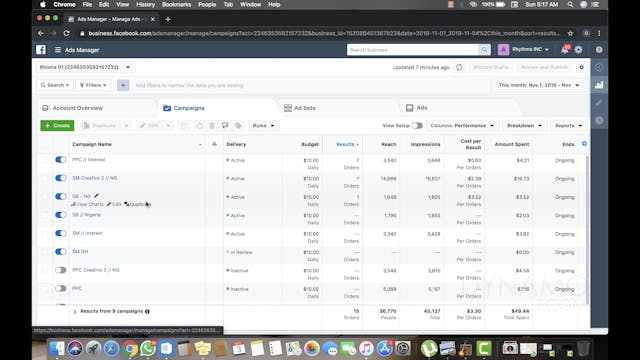Click the delete trash icon in toolbar
The height and width of the screenshot is (360, 640).
pos(212,126)
